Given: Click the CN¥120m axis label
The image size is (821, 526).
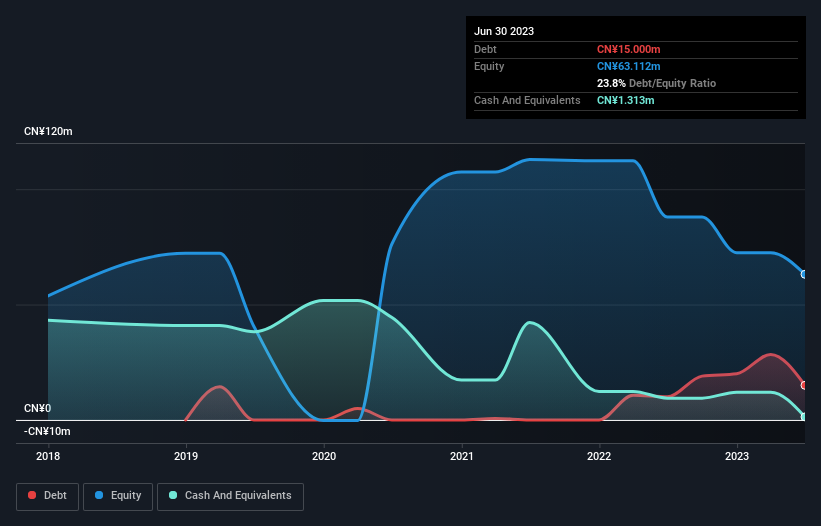Looking at the screenshot, I should [48, 131].
